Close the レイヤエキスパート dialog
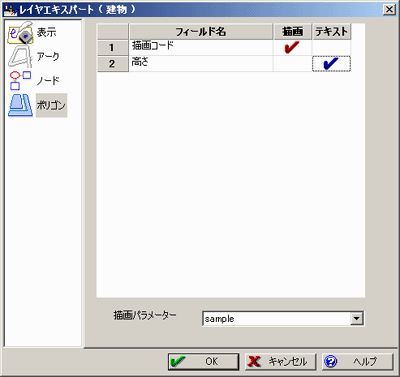This screenshot has width=400, height=377. [389, 9]
